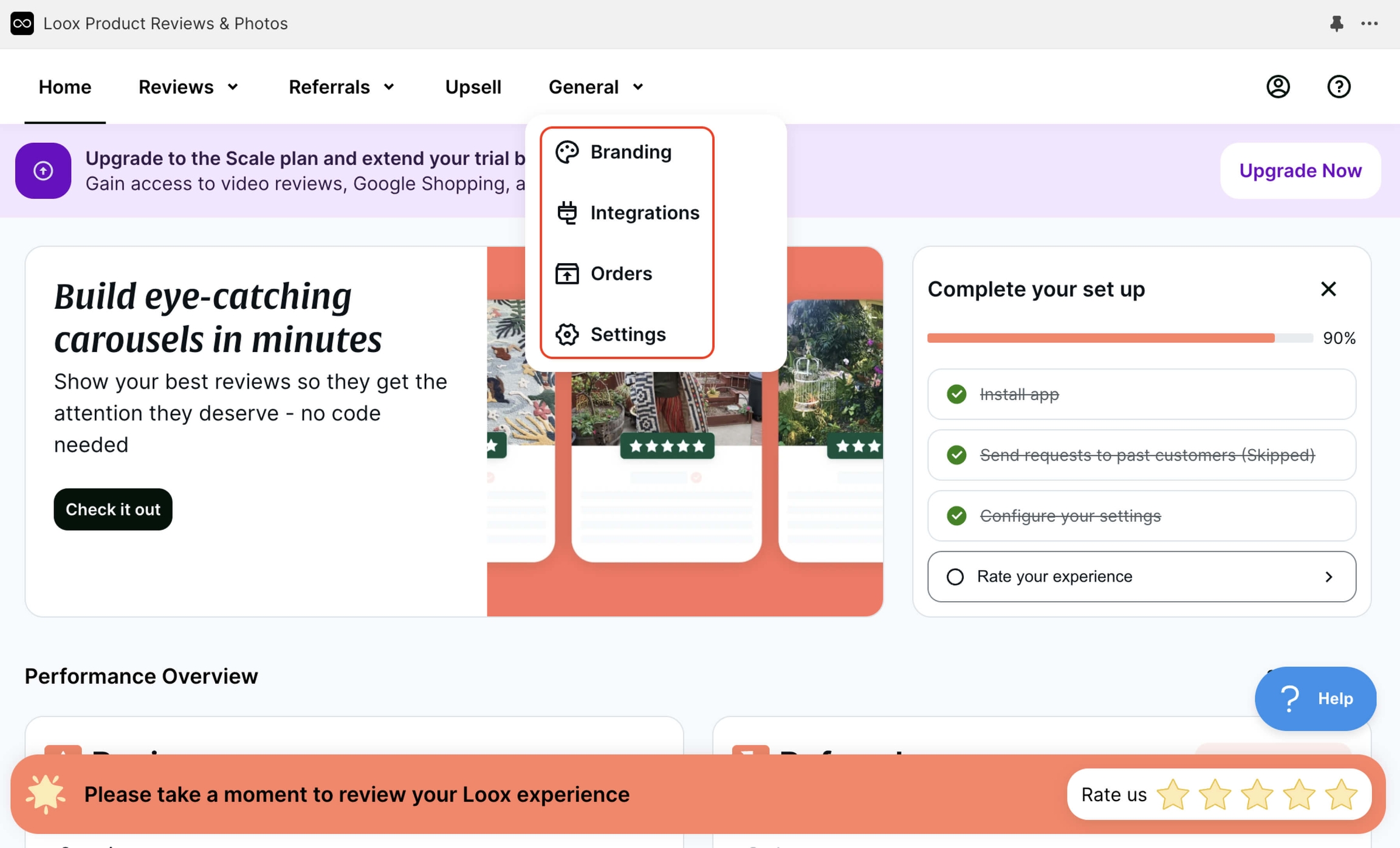
Task: Open Integrations from the General dropdown
Action: pos(644,212)
